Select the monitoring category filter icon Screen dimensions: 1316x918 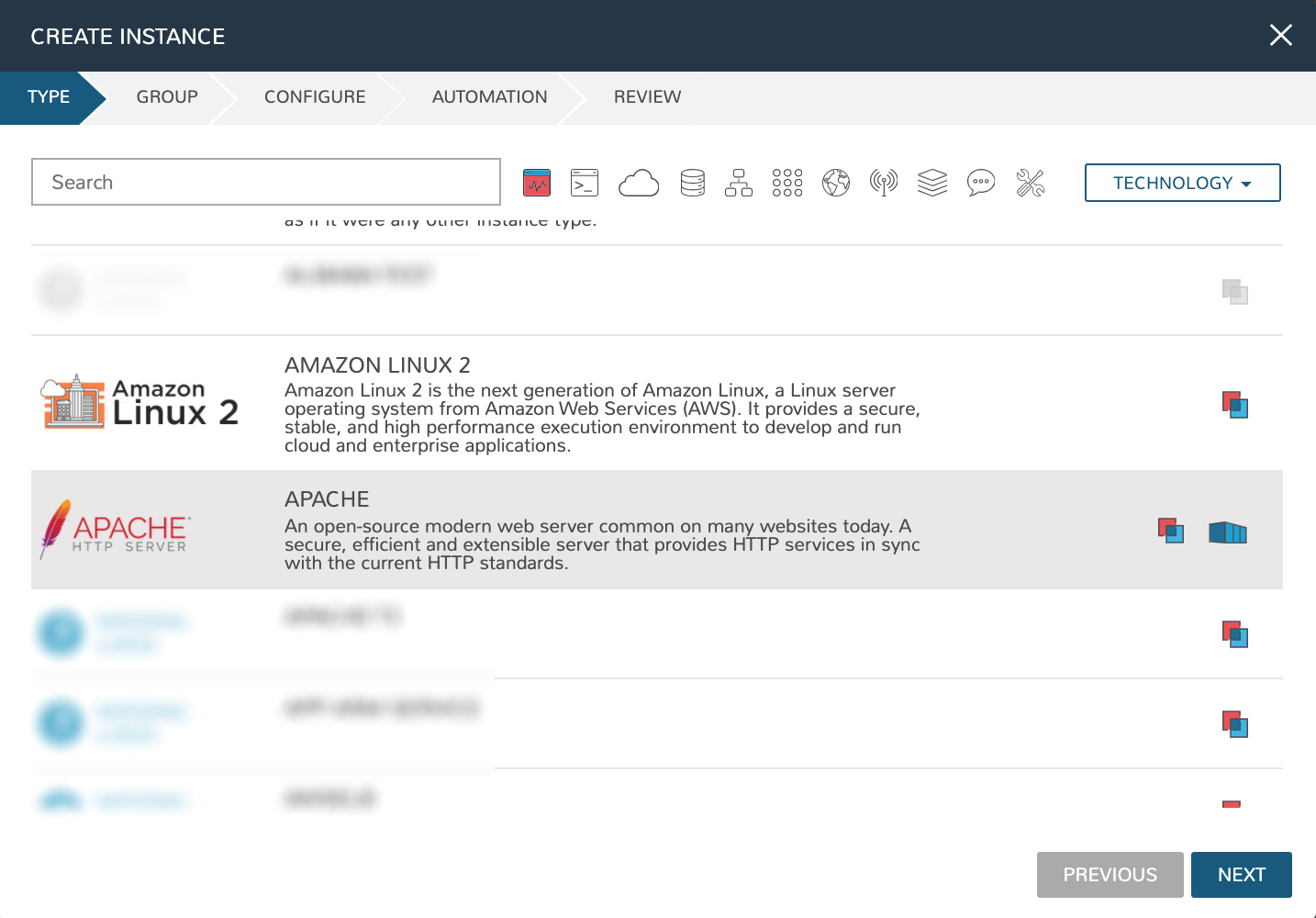pyautogui.click(x=537, y=183)
